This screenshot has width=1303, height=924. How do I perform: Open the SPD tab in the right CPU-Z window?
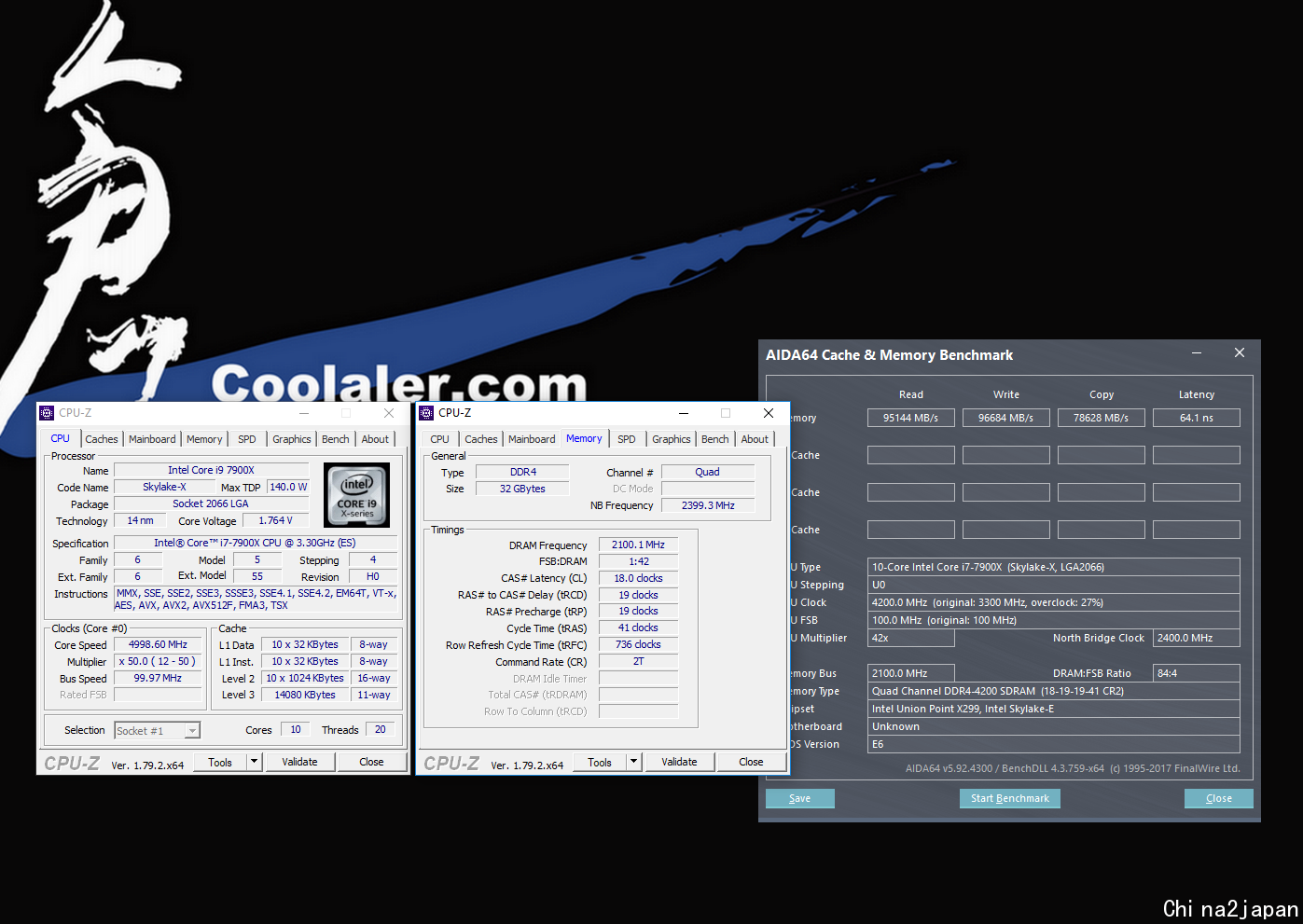point(627,439)
